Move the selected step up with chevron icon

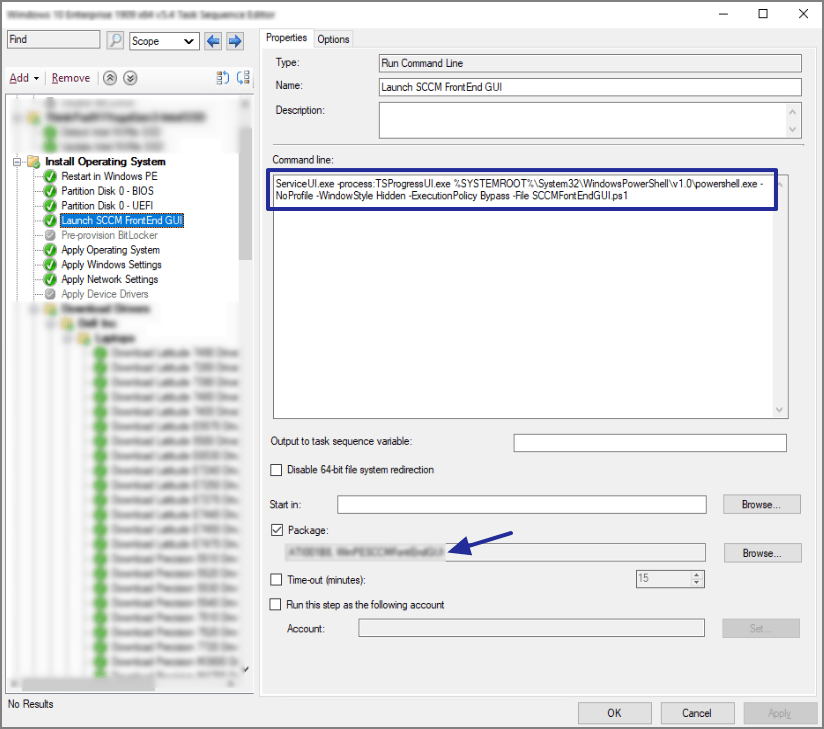[x=109, y=77]
